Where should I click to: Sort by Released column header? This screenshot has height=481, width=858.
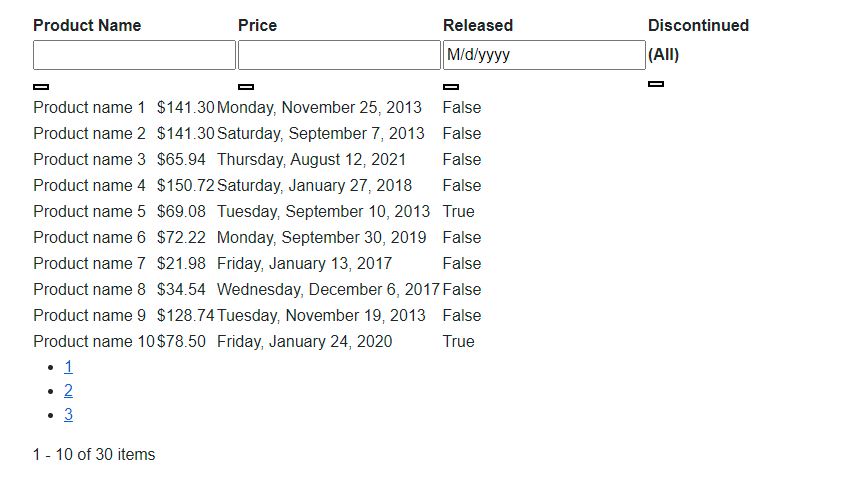point(478,25)
